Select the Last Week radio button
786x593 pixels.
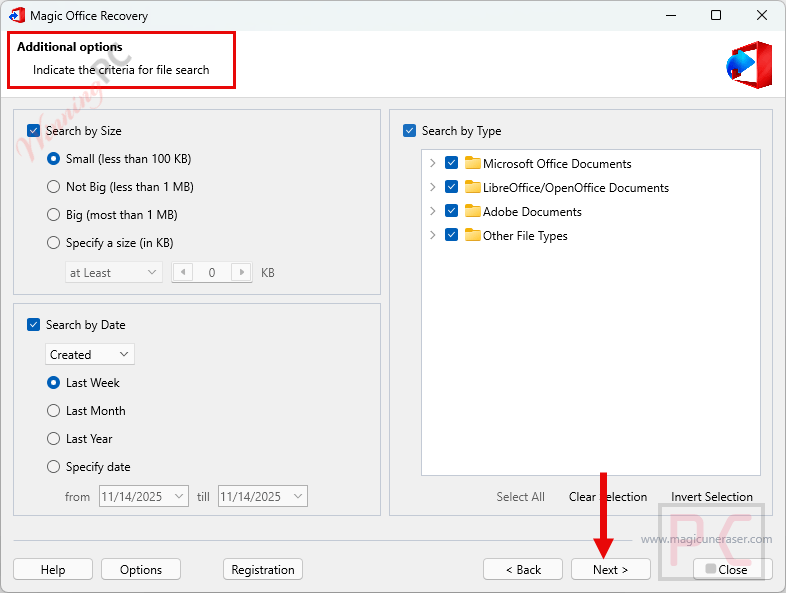point(53,383)
